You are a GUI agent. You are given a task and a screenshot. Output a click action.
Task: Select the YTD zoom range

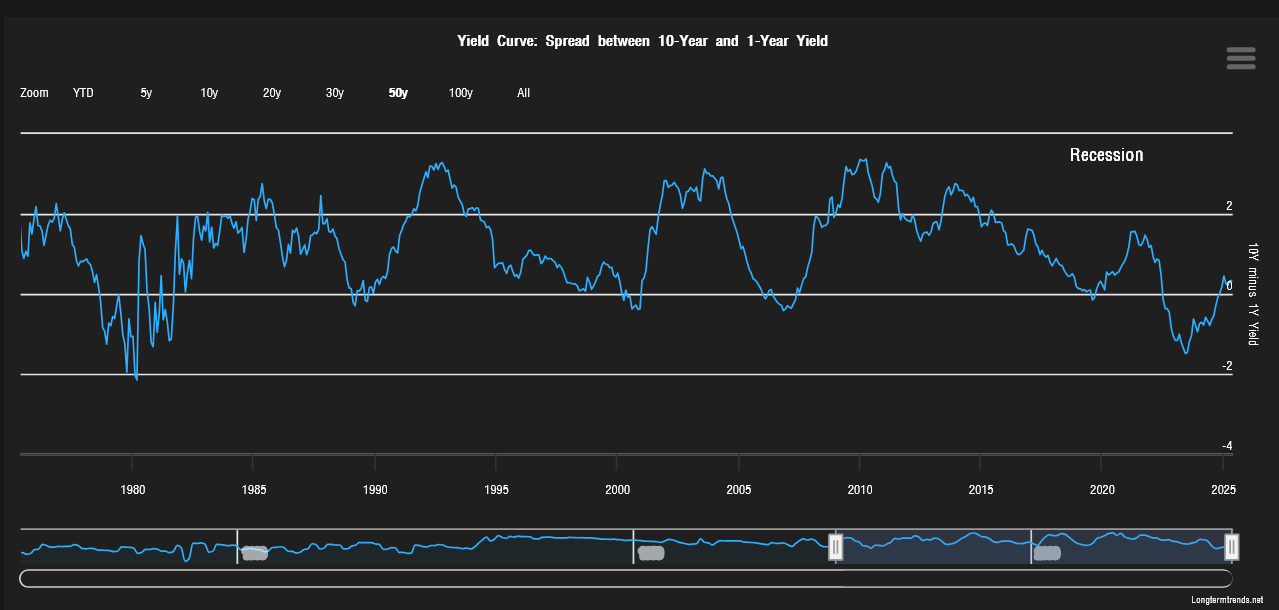click(83, 93)
